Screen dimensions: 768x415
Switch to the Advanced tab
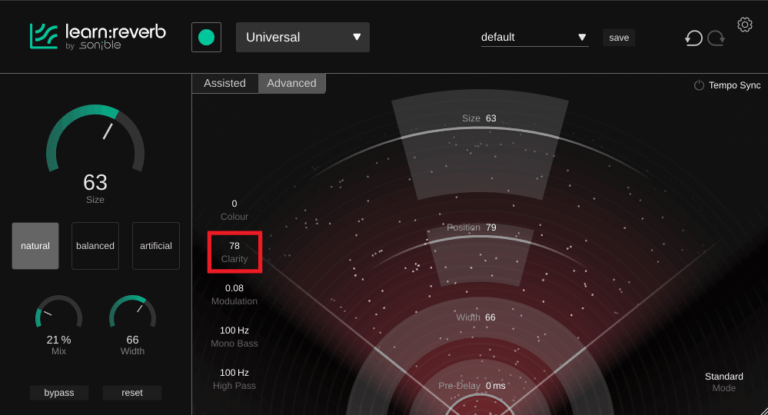point(291,84)
